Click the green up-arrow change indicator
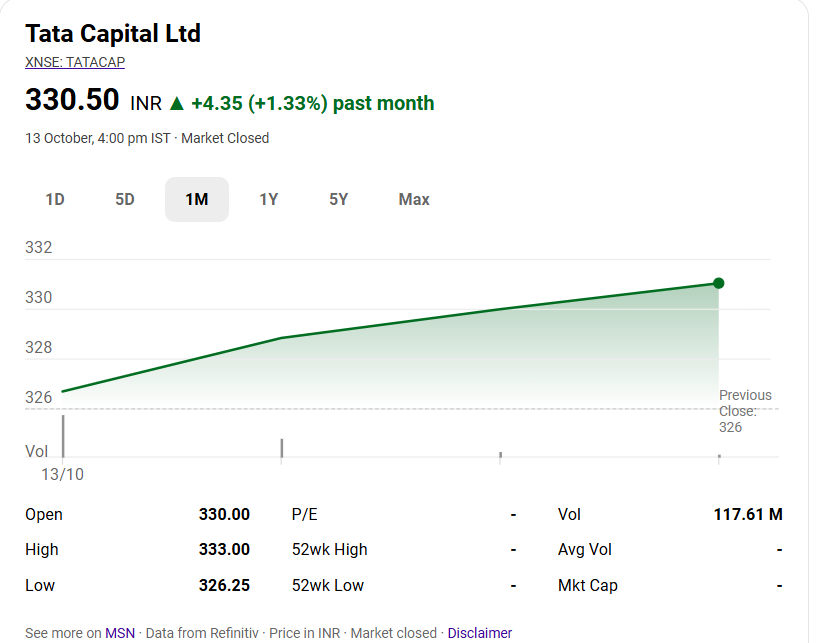The width and height of the screenshot is (825, 643). pyautogui.click(x=177, y=103)
